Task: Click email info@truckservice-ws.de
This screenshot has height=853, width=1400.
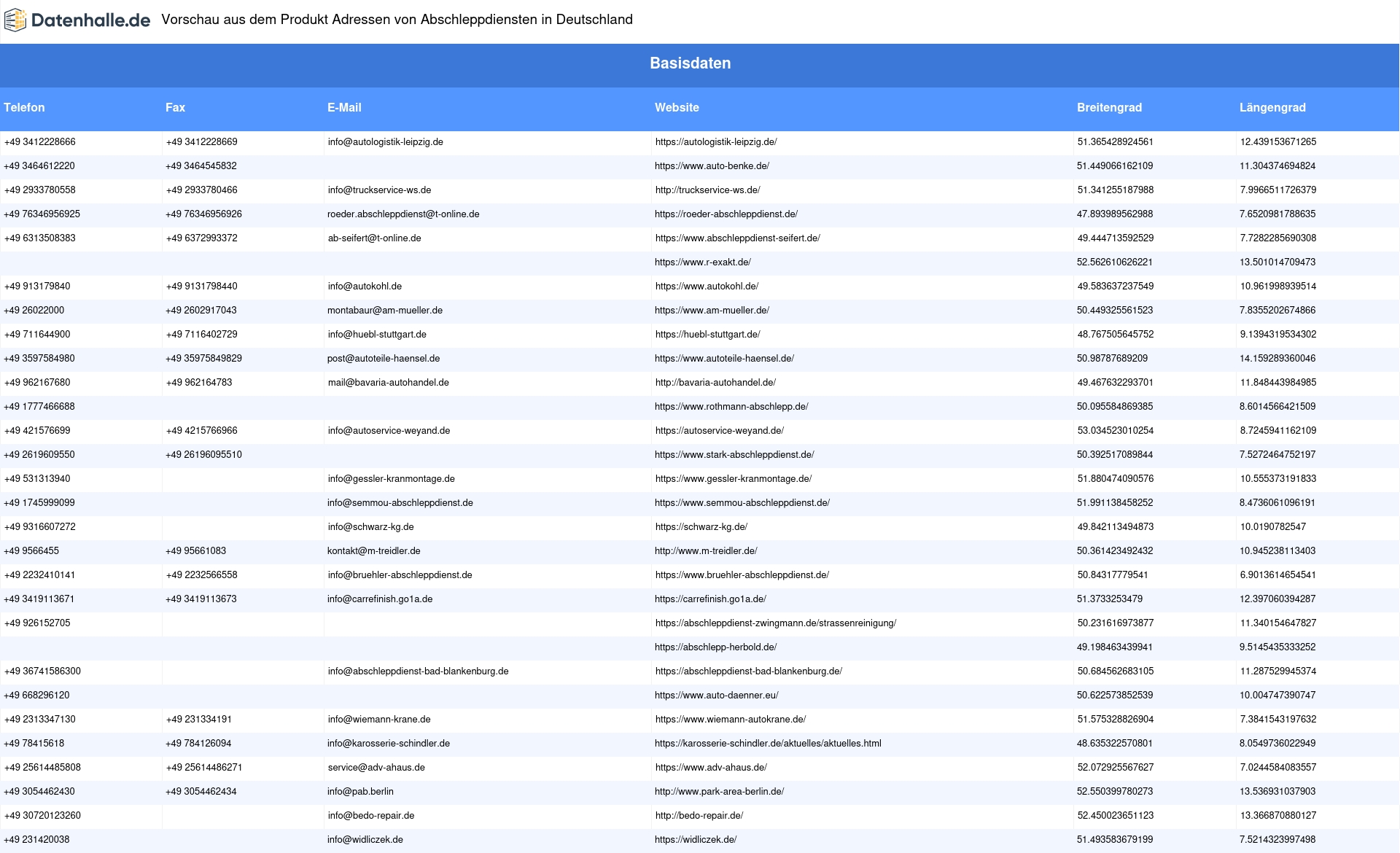Action: point(379,190)
